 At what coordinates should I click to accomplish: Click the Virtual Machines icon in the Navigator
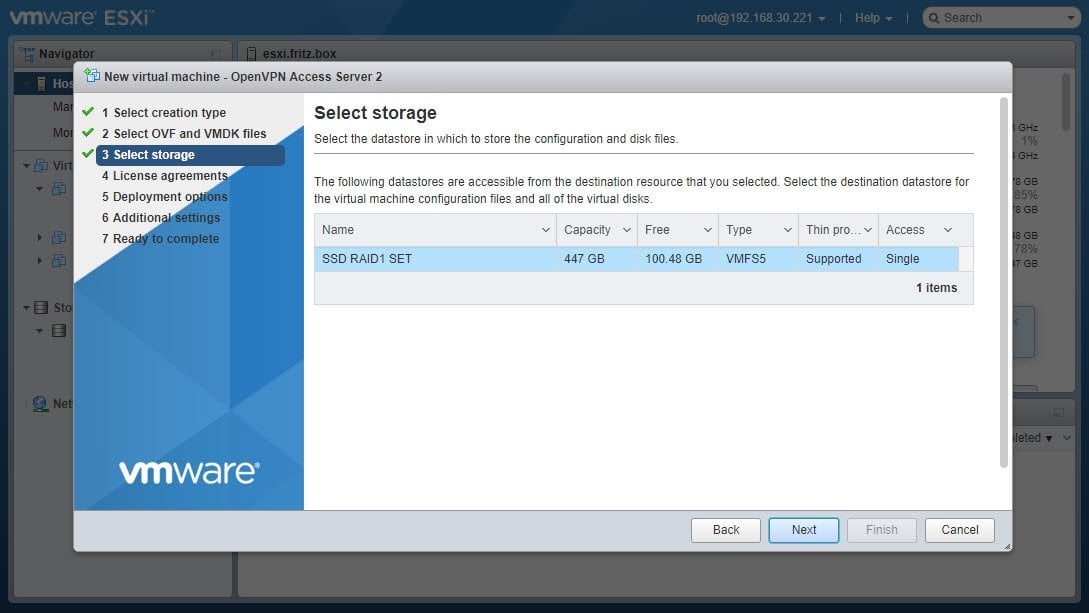(x=40, y=166)
